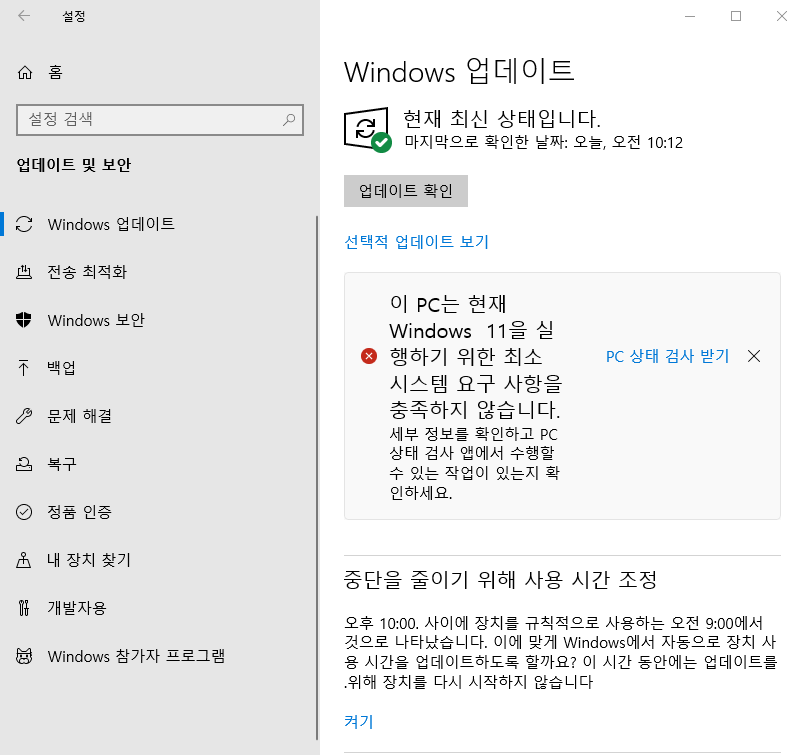Click the sidebar vertical scrollbar
Screen dimensions: 805x755
click(316, 400)
